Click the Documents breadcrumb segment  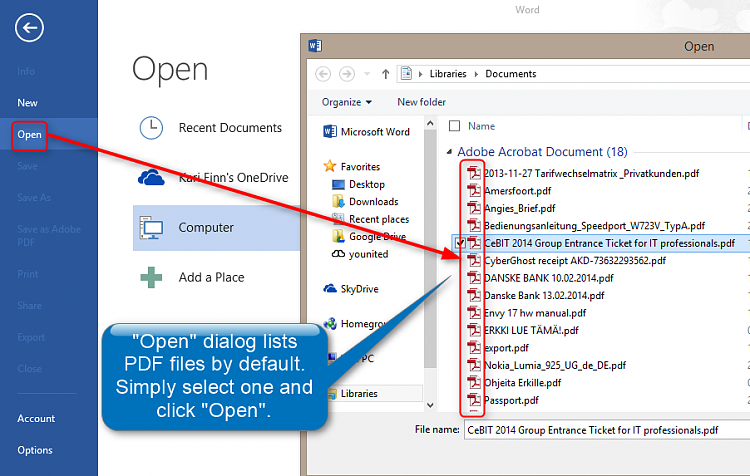click(x=510, y=74)
